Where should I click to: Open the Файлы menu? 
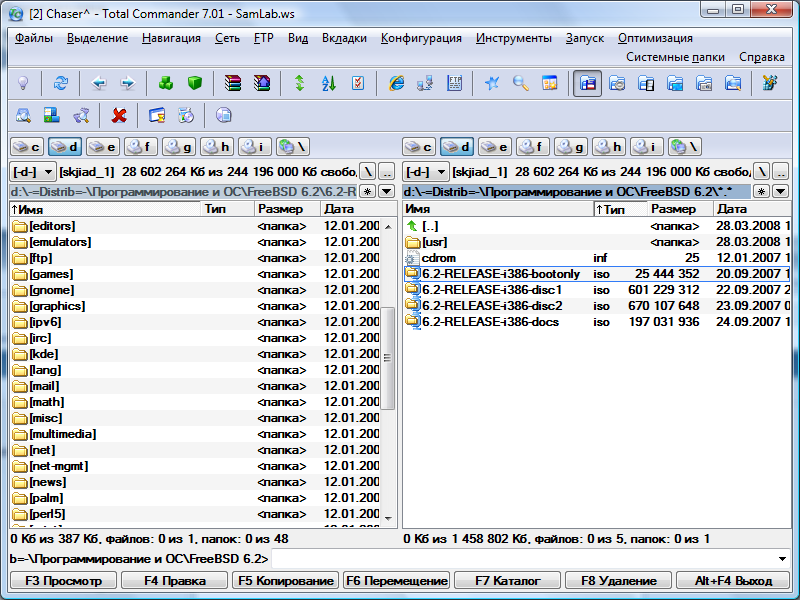click(x=34, y=38)
